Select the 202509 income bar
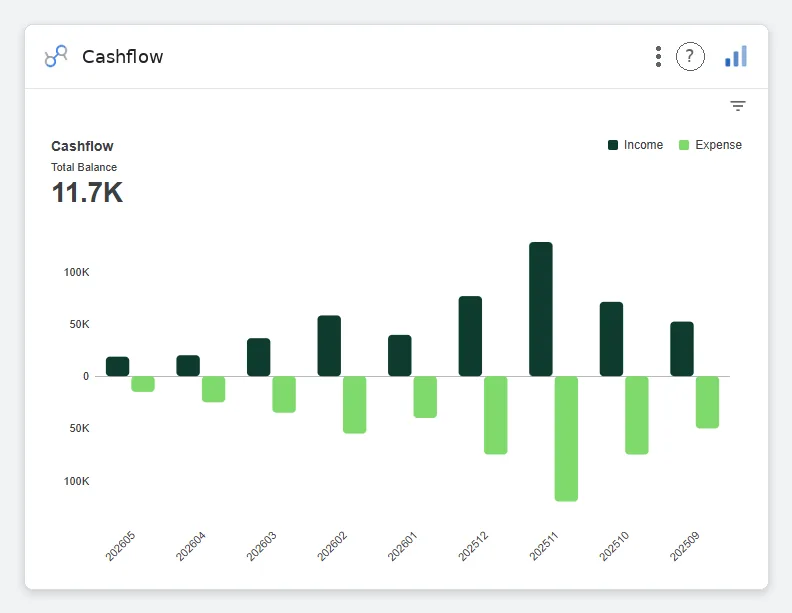 tap(682, 349)
